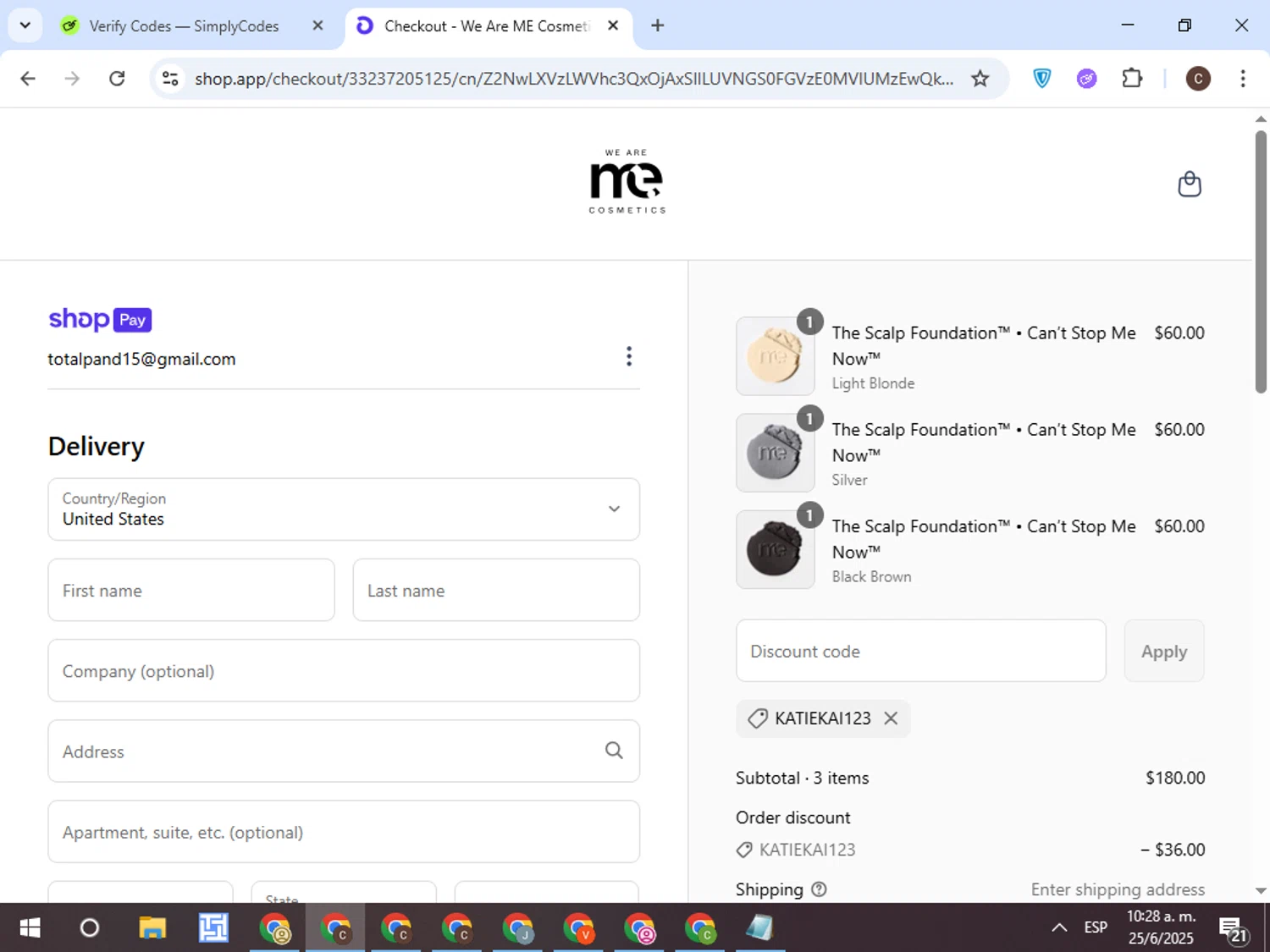Click the Silver product thumbnail
Screen dimensions: 1270x952
pyautogui.click(x=776, y=453)
